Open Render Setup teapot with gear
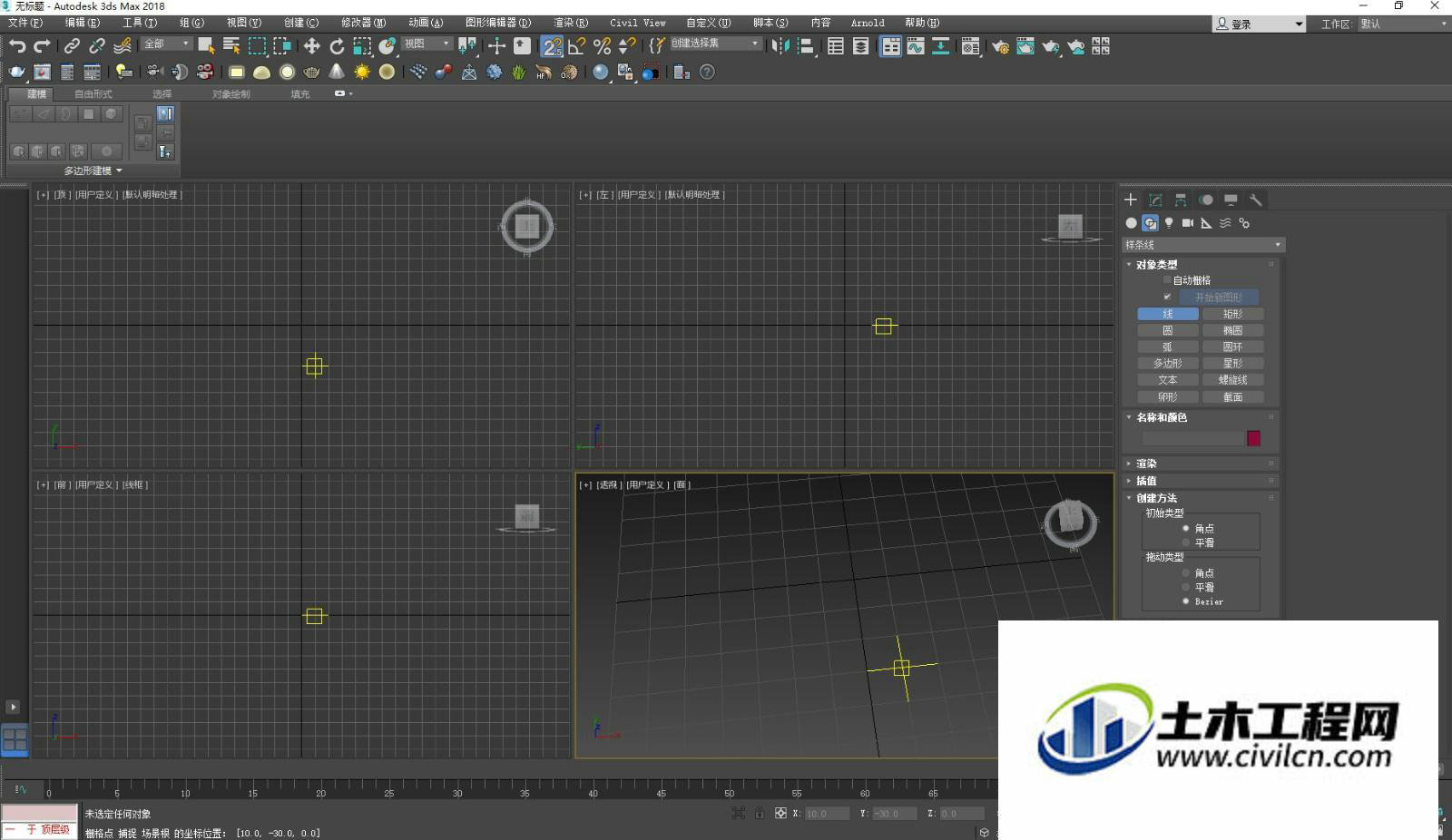The height and width of the screenshot is (840, 1452). click(x=1000, y=46)
